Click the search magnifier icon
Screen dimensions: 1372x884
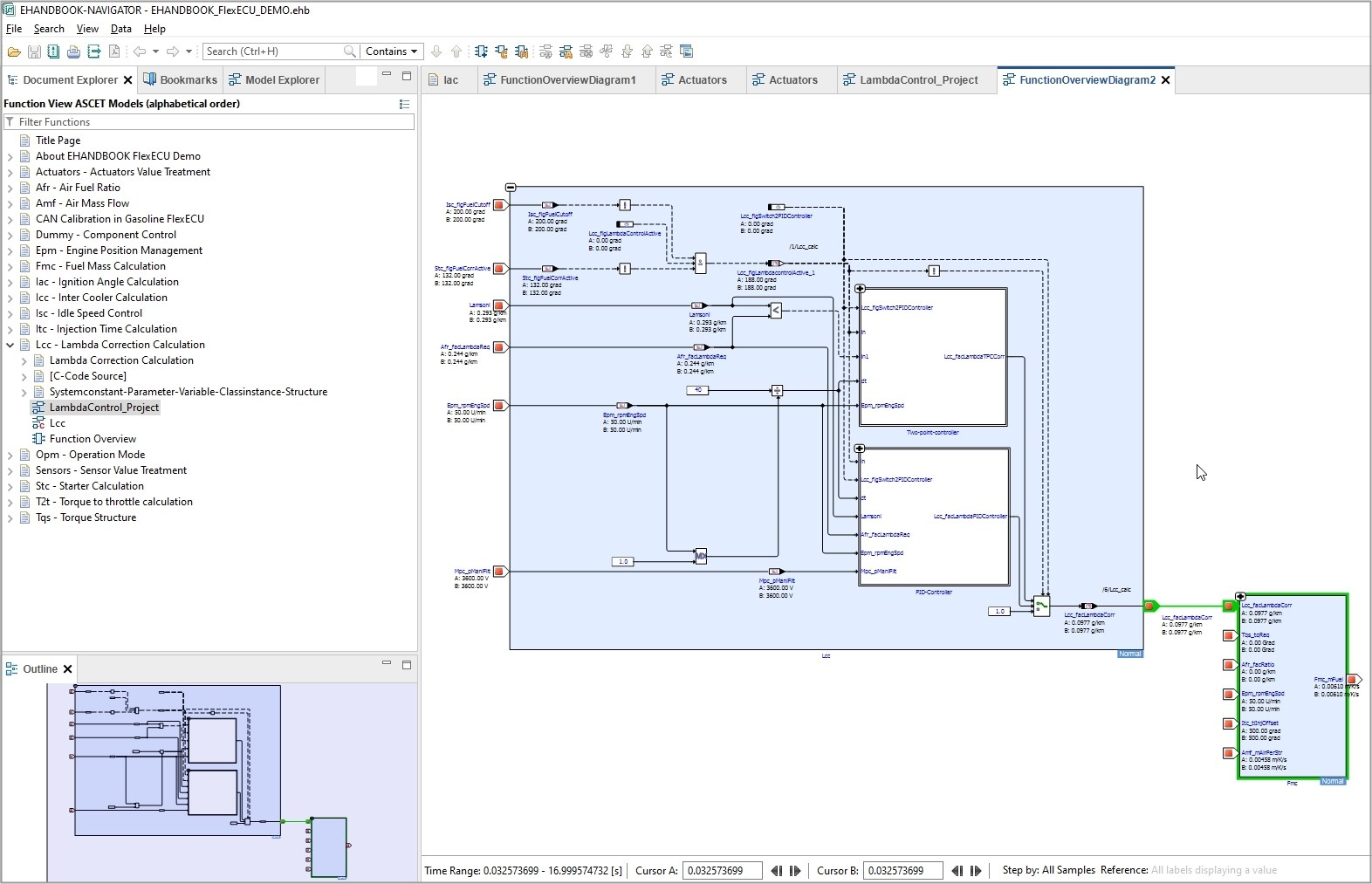click(349, 51)
